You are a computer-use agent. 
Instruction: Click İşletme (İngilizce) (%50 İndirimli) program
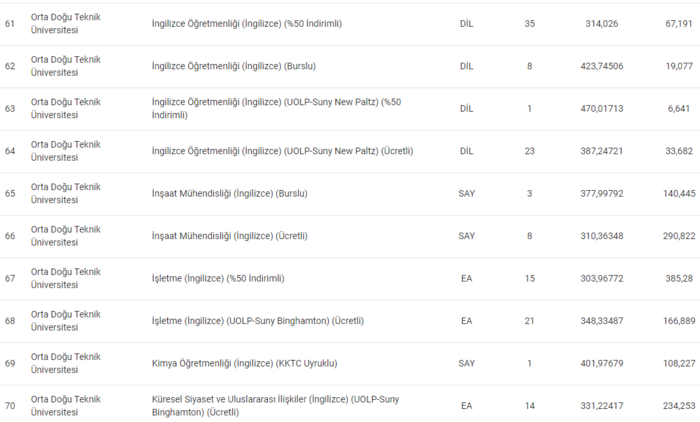click(218, 278)
